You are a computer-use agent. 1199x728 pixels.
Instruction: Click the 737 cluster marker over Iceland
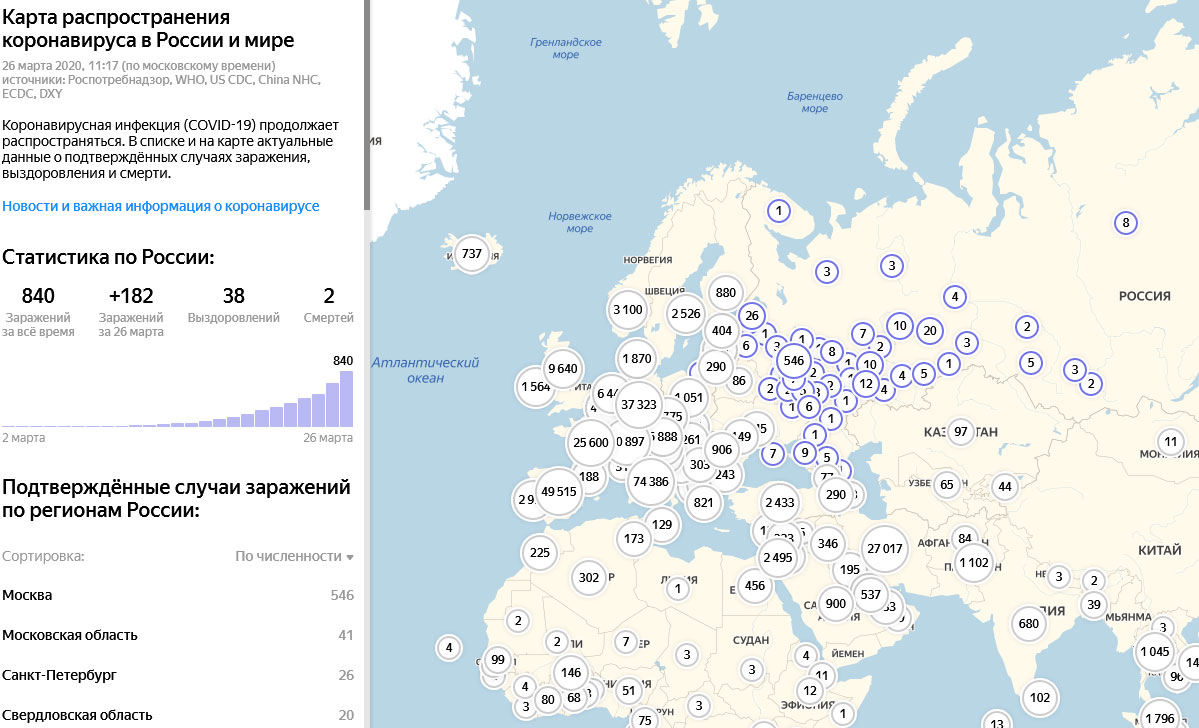tap(472, 254)
